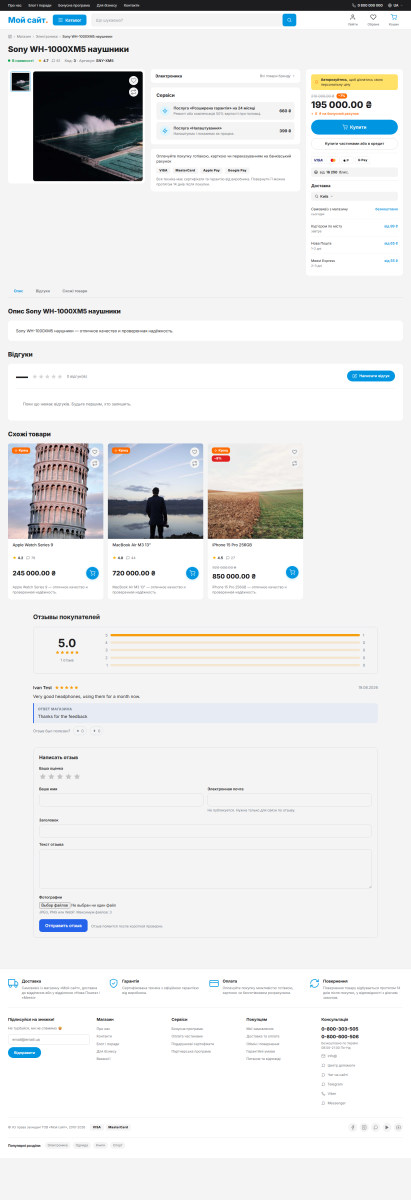Add iPhone 15 Pro 256GB to favorites
The image size is (411, 1200).
[x=294, y=452]
